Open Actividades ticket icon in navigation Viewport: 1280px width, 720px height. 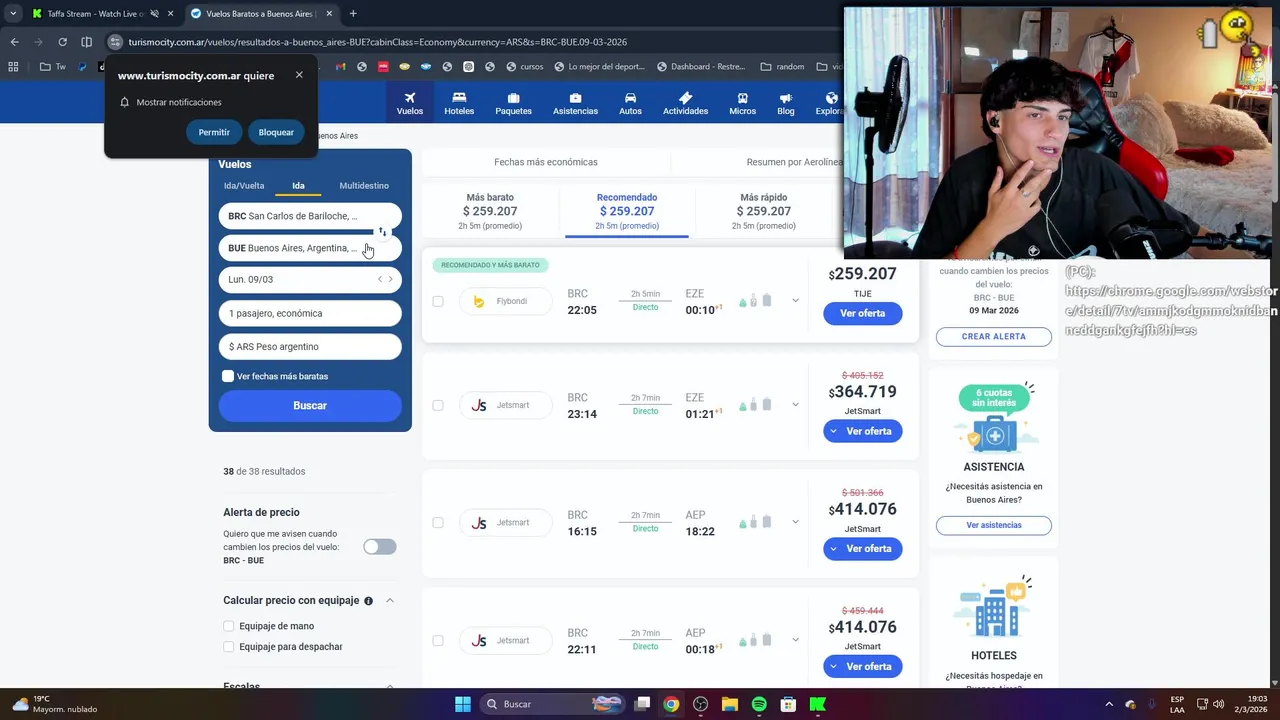pos(685,103)
